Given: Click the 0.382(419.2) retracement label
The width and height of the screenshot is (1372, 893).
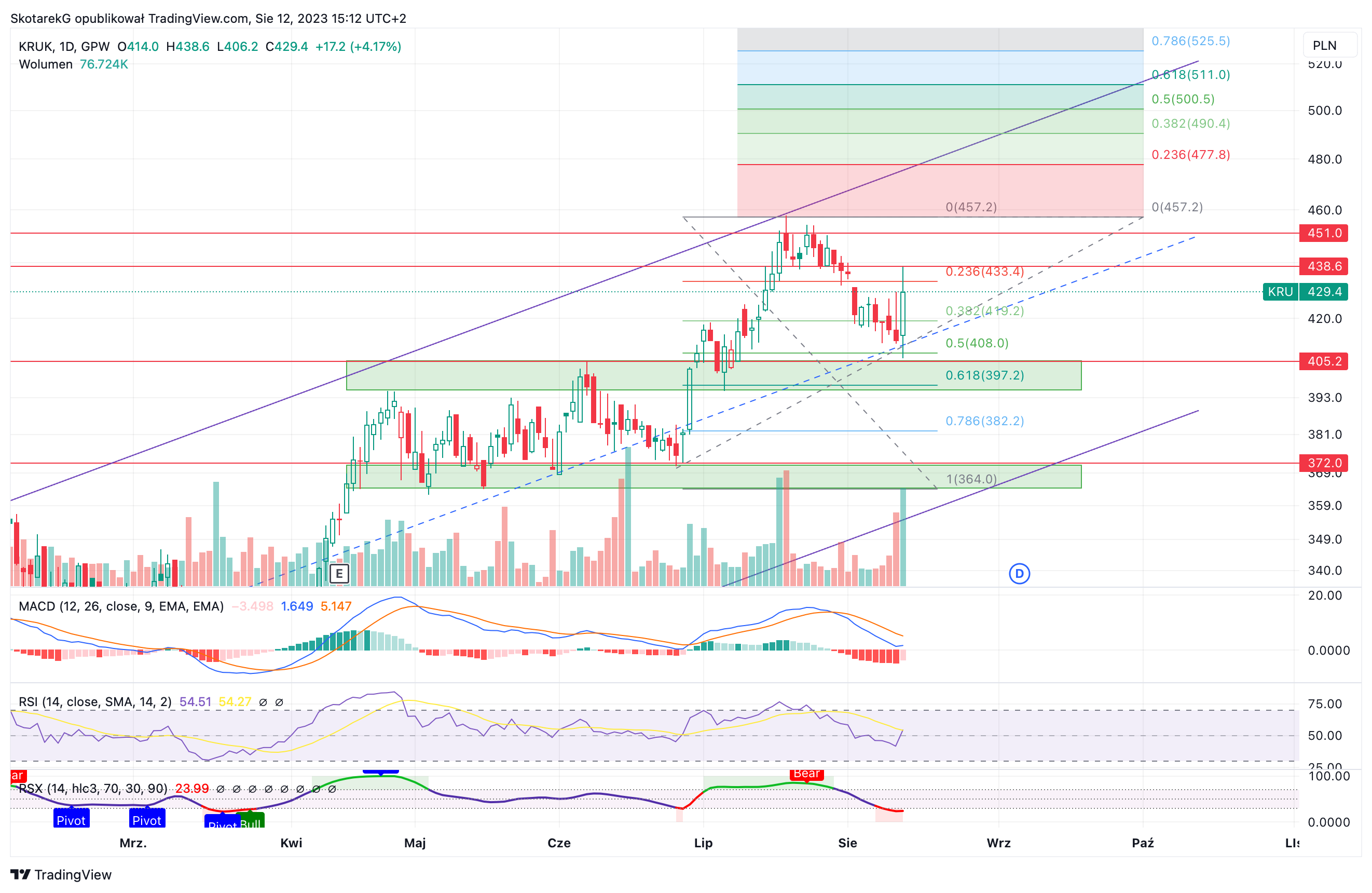Looking at the screenshot, I should tap(984, 310).
